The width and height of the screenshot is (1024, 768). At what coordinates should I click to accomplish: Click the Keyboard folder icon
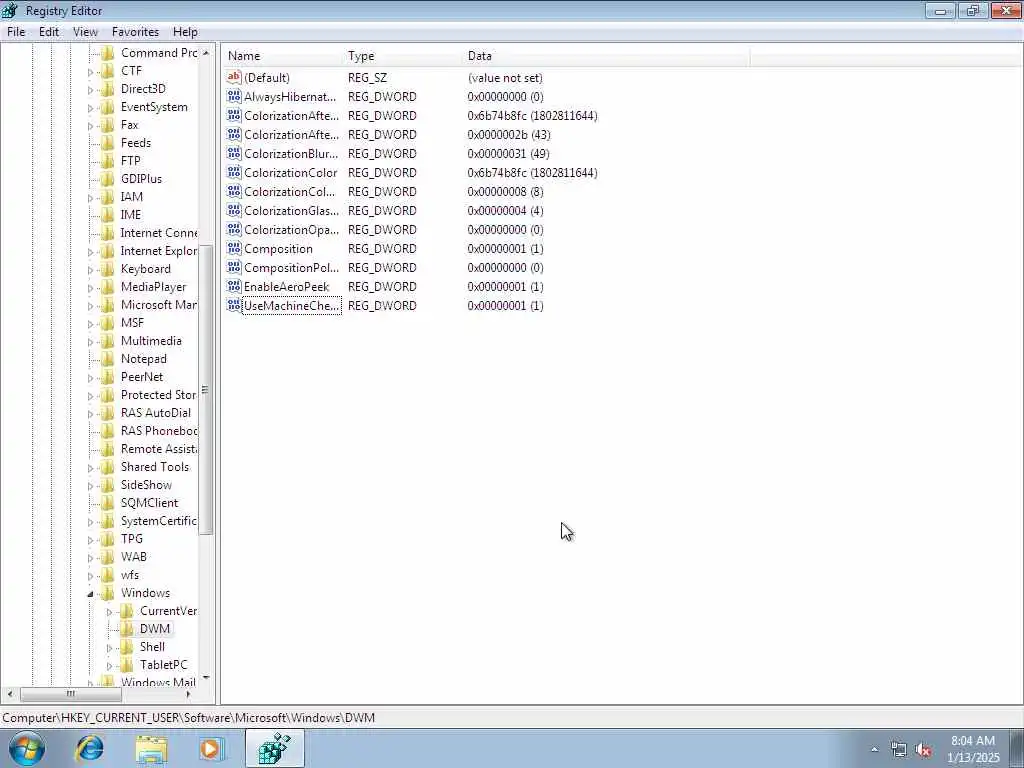108,268
